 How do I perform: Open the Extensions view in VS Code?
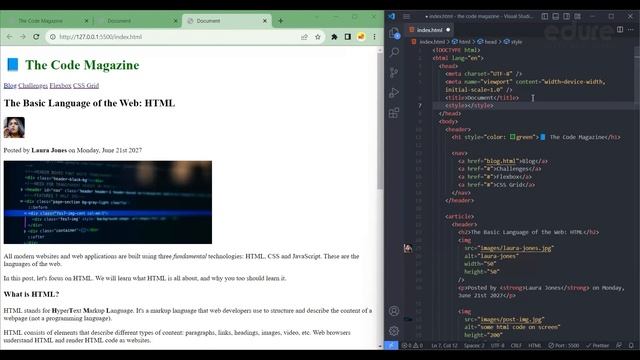394,113
